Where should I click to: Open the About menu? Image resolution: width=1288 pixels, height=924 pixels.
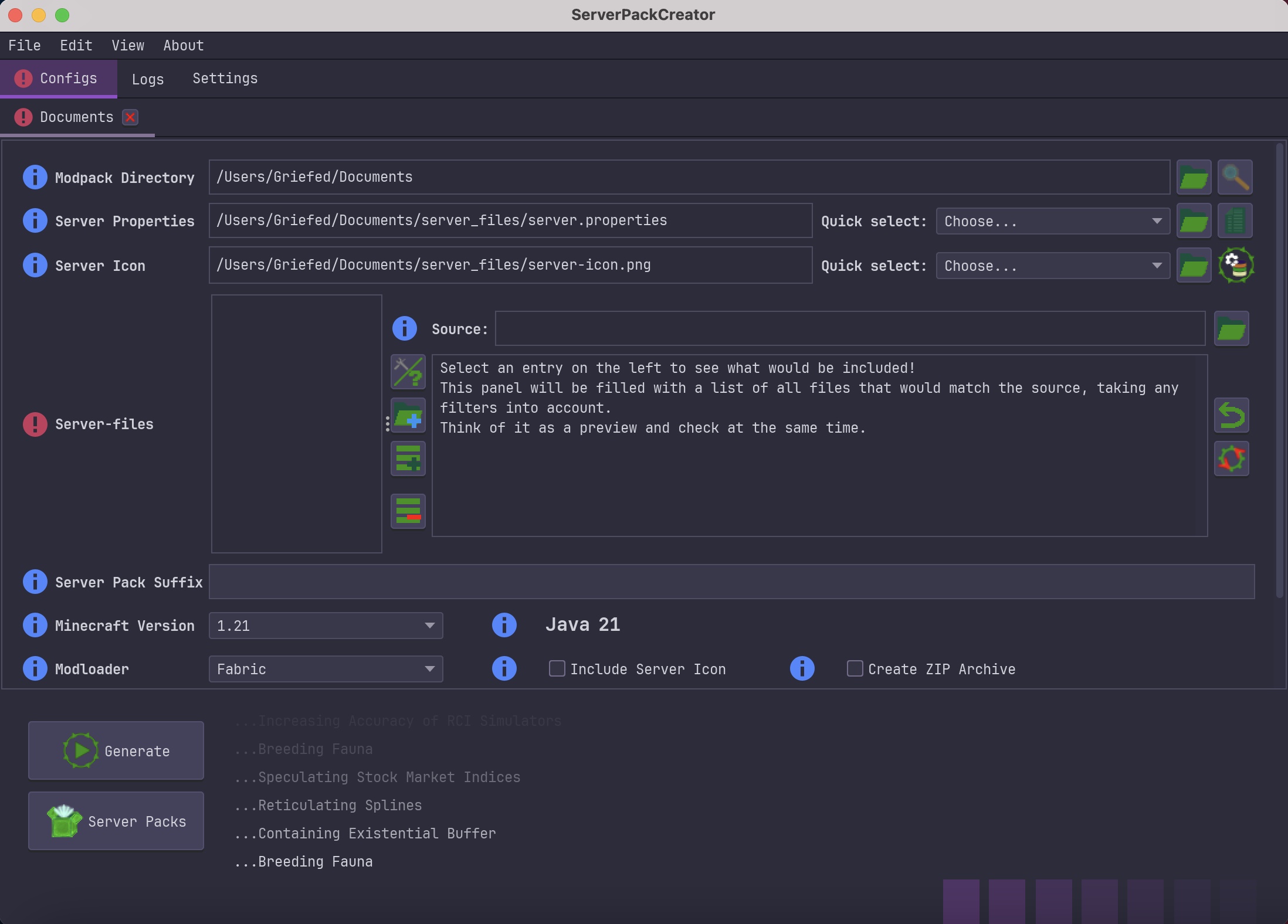click(183, 45)
